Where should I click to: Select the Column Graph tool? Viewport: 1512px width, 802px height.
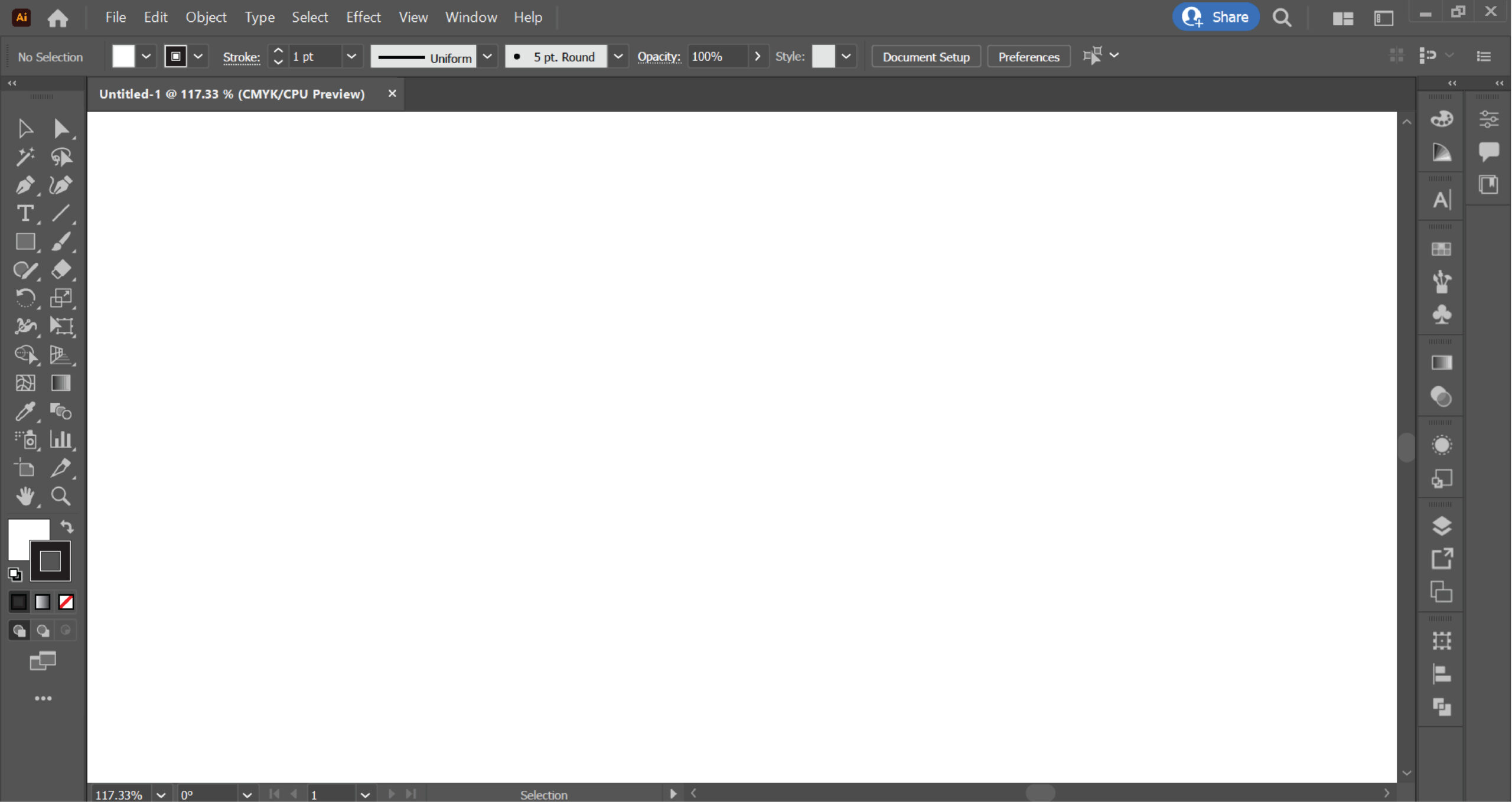[x=61, y=439]
